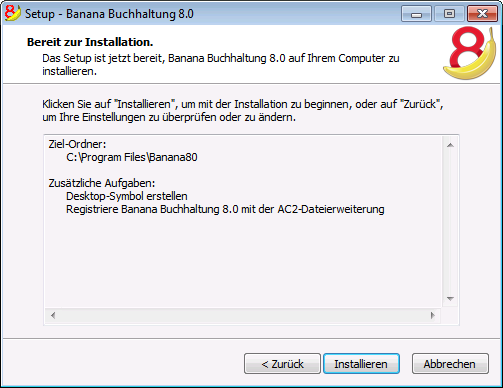Click the horizontal scrollbar track
The image size is (503, 388).
[243, 315]
